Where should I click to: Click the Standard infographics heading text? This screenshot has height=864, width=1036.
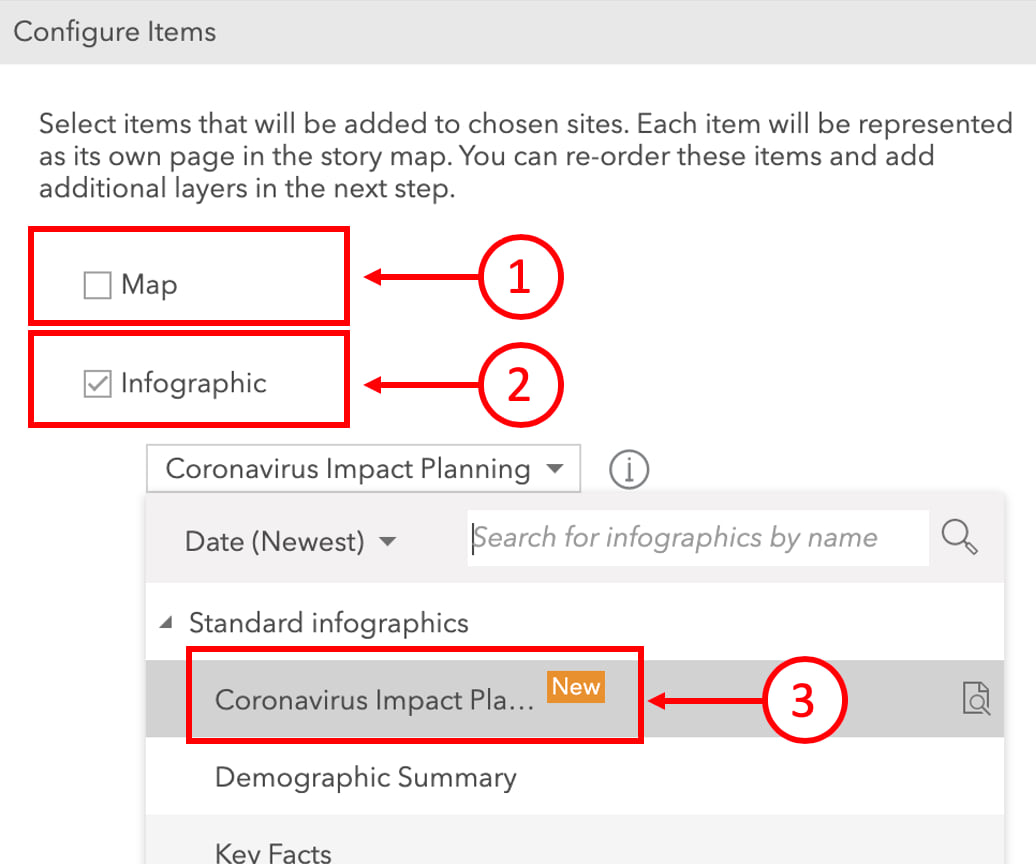pyautogui.click(x=328, y=624)
